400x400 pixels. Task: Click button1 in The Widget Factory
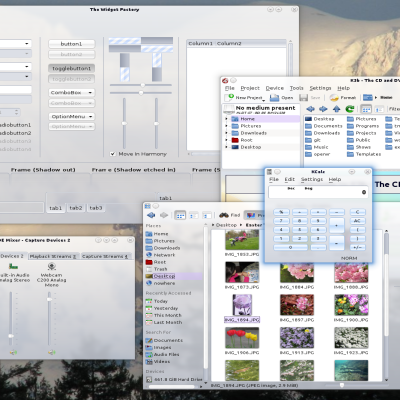71,44
